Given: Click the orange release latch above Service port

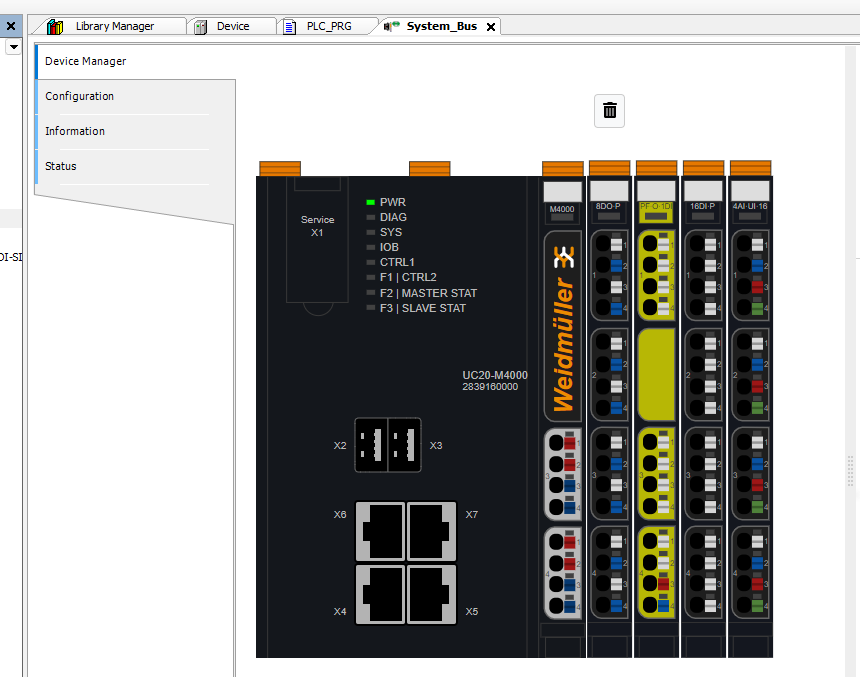Looking at the screenshot, I should point(280,168).
